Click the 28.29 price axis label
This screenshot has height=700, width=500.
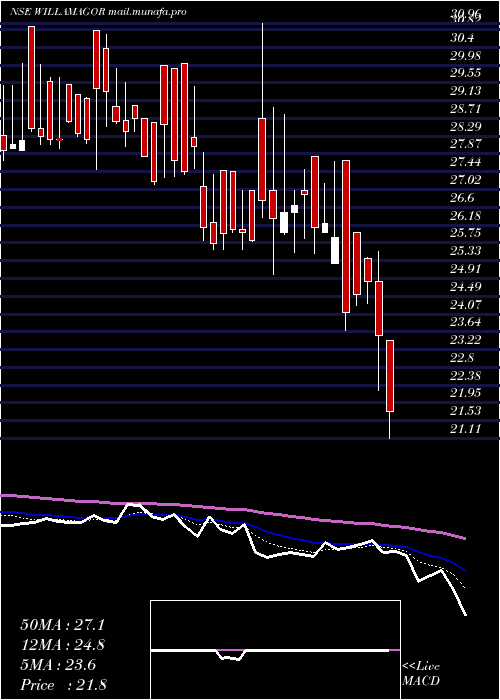[465, 127]
